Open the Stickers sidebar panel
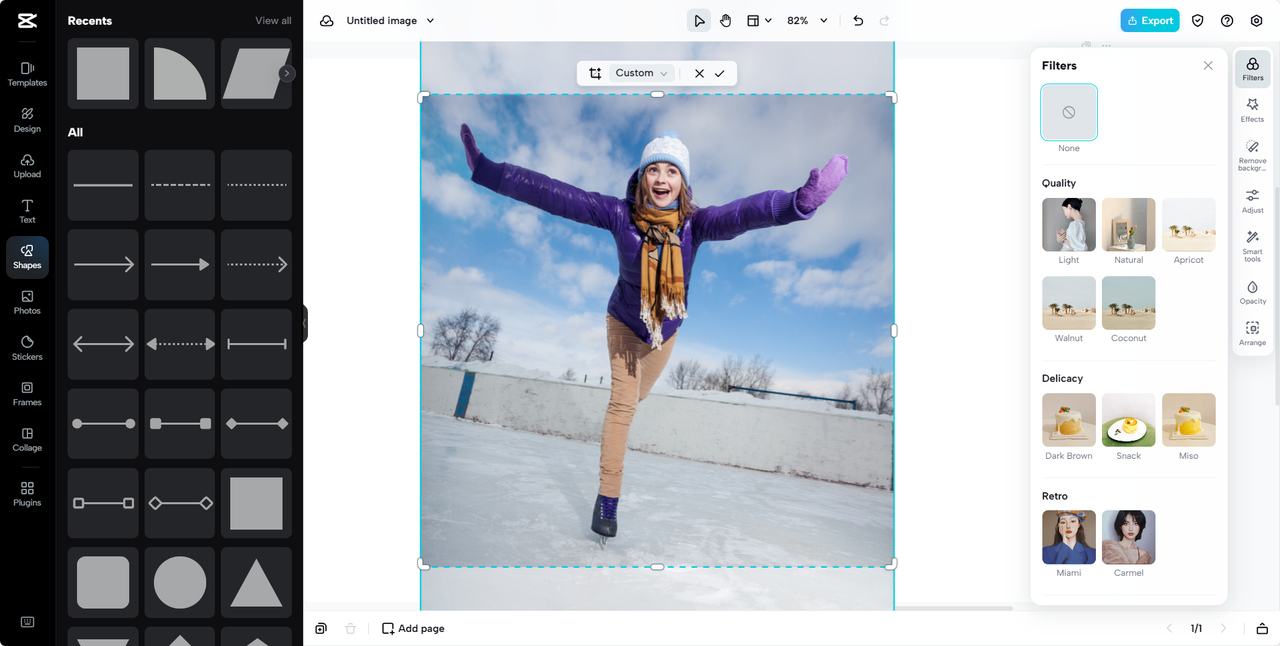Screen dimensions: 1280x646 27,348
